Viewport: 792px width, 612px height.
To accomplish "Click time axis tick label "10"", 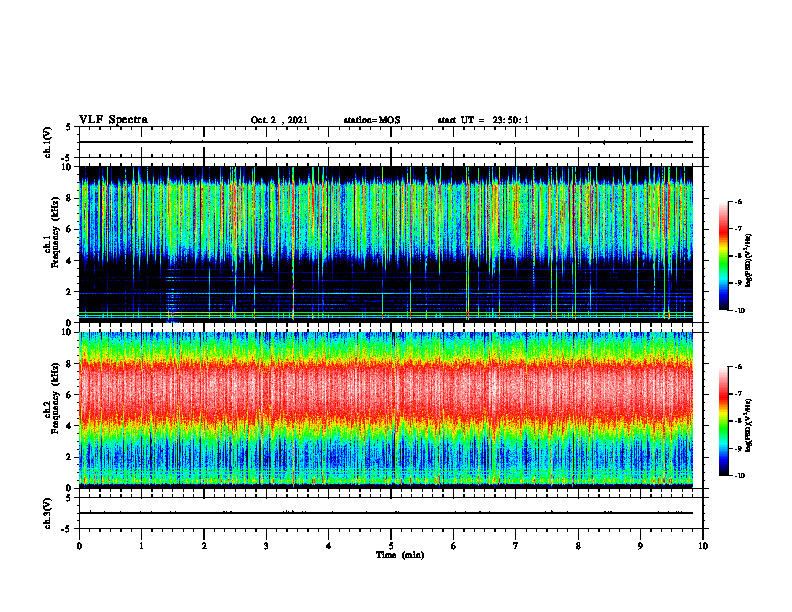I will tap(703, 546).
